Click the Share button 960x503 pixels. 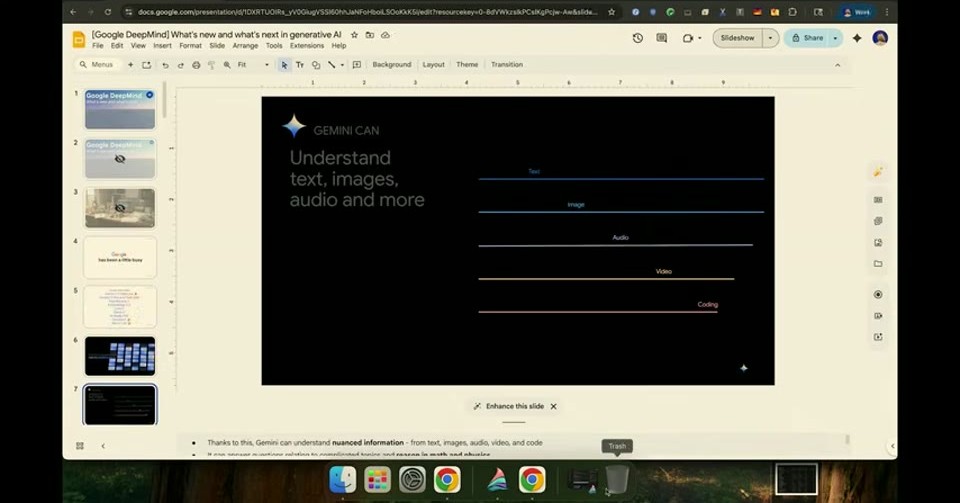[x=807, y=38]
